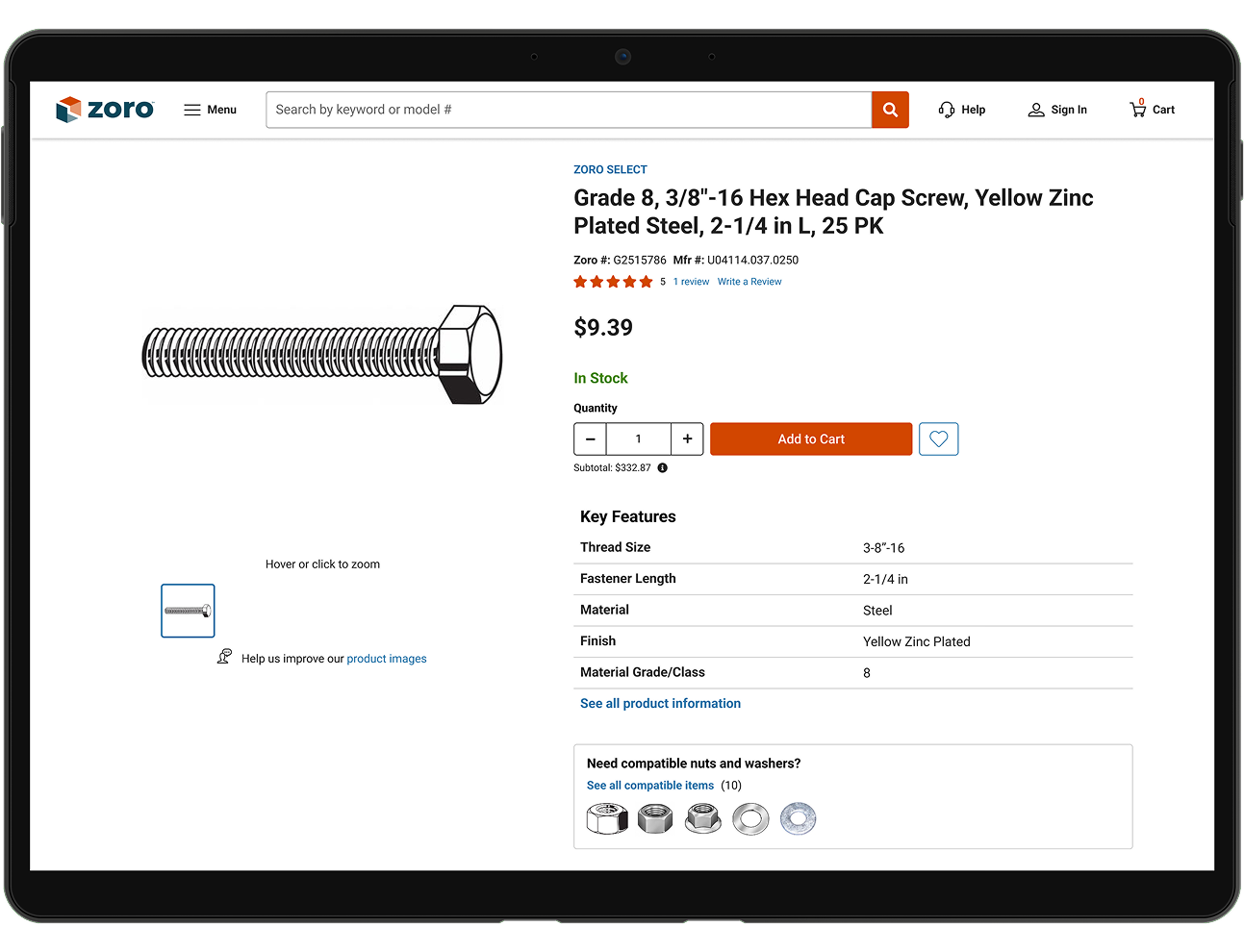
Task: Open Help with the headset icon
Action: point(962,110)
